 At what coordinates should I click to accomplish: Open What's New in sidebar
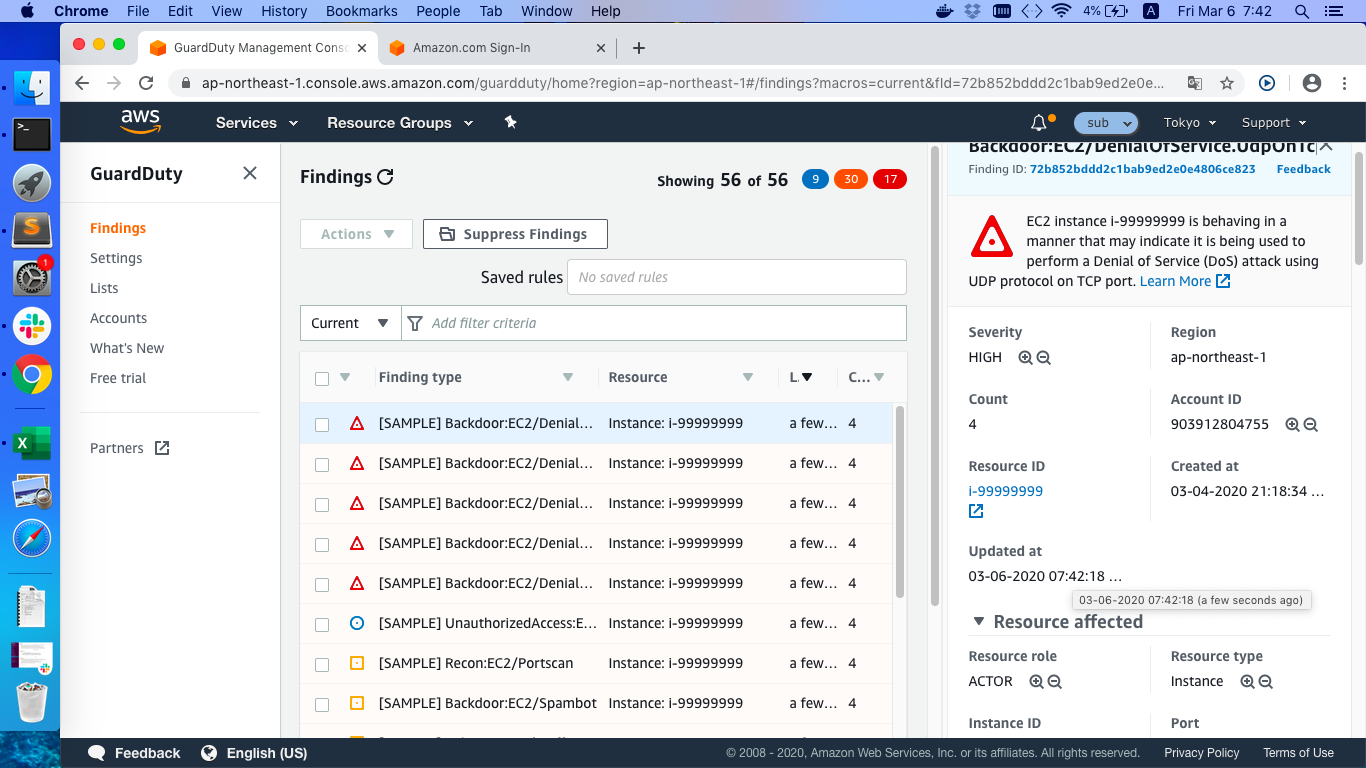(127, 348)
